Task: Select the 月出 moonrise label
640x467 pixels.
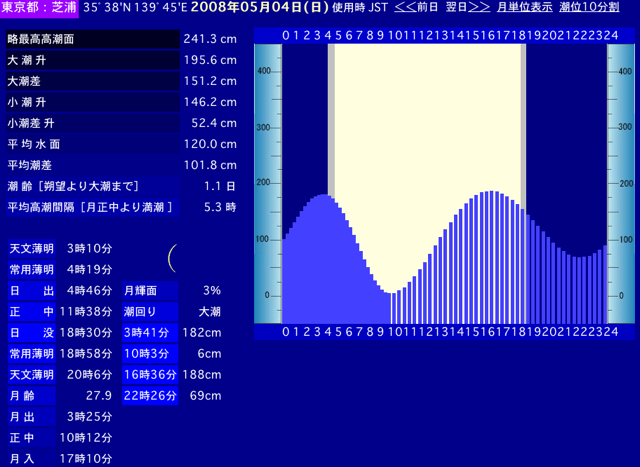Action: [31, 417]
